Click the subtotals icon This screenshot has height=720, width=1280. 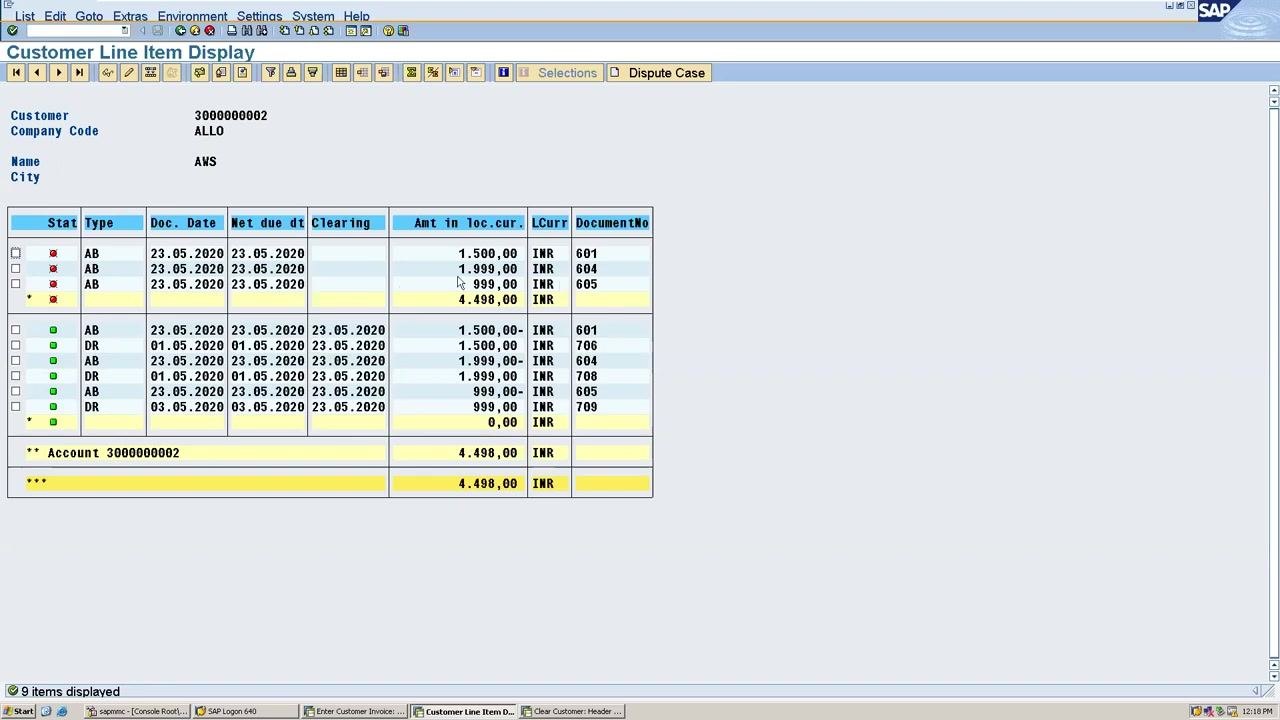pos(432,73)
